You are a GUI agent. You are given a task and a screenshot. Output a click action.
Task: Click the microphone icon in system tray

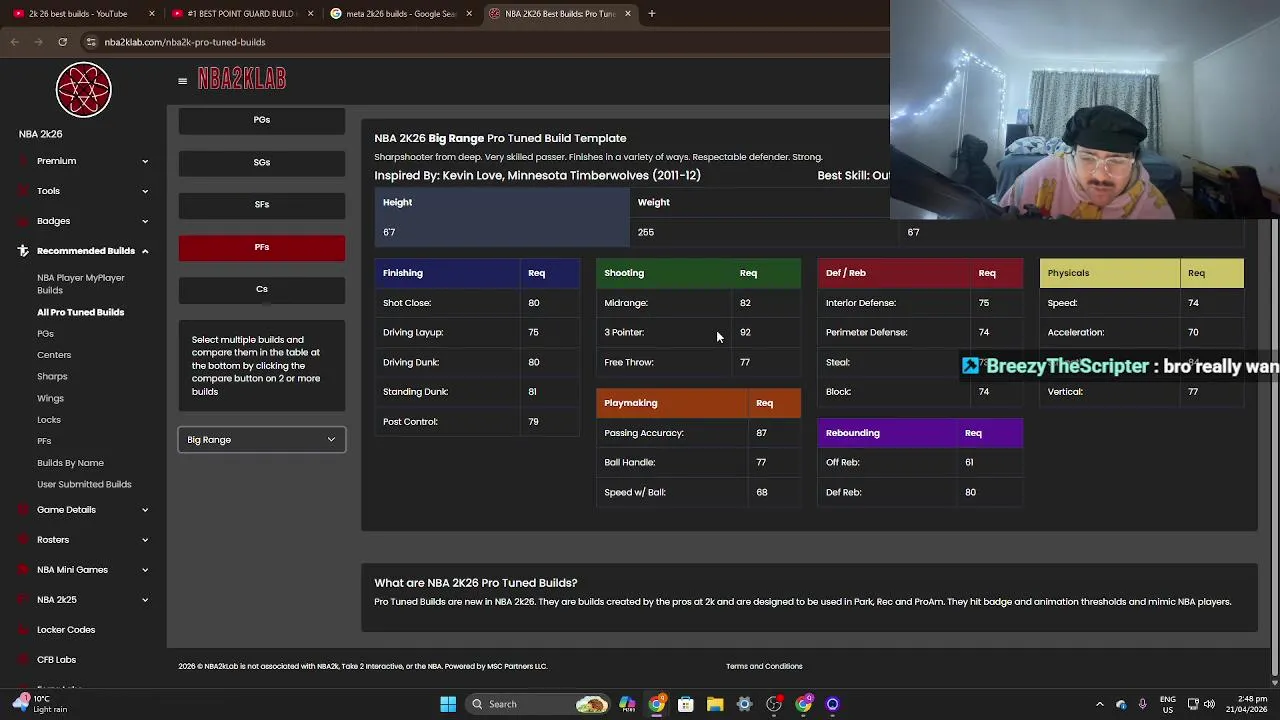tap(1142, 704)
